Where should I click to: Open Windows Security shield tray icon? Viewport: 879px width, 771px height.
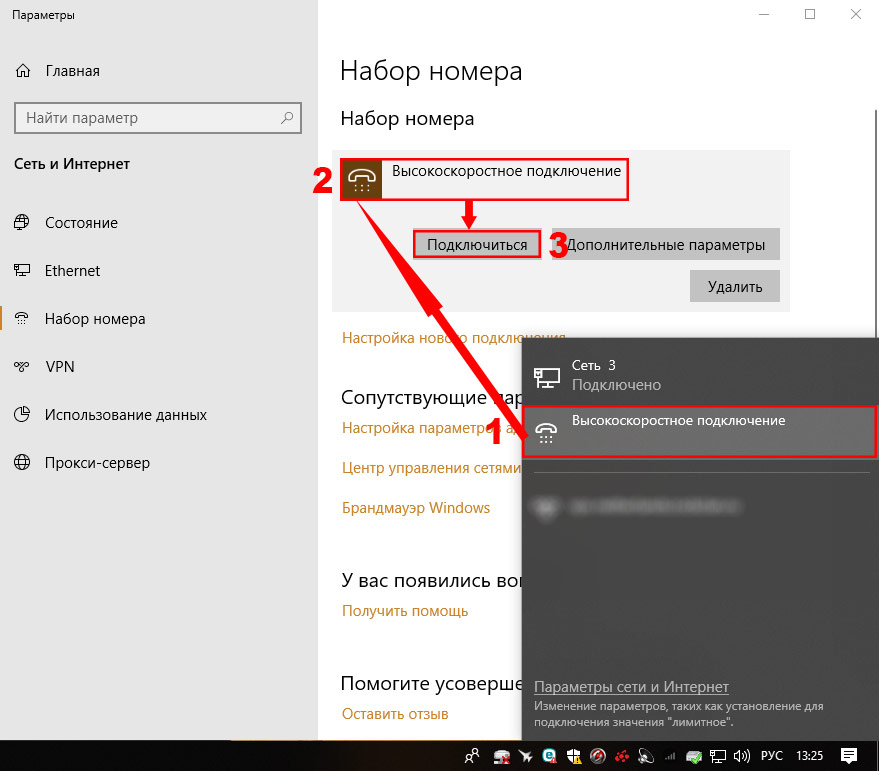(574, 756)
